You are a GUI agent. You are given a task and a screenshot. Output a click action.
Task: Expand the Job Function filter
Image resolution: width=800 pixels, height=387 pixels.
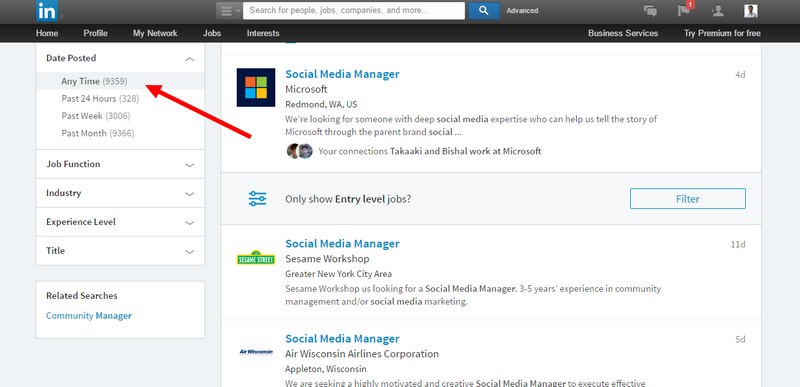coord(120,164)
